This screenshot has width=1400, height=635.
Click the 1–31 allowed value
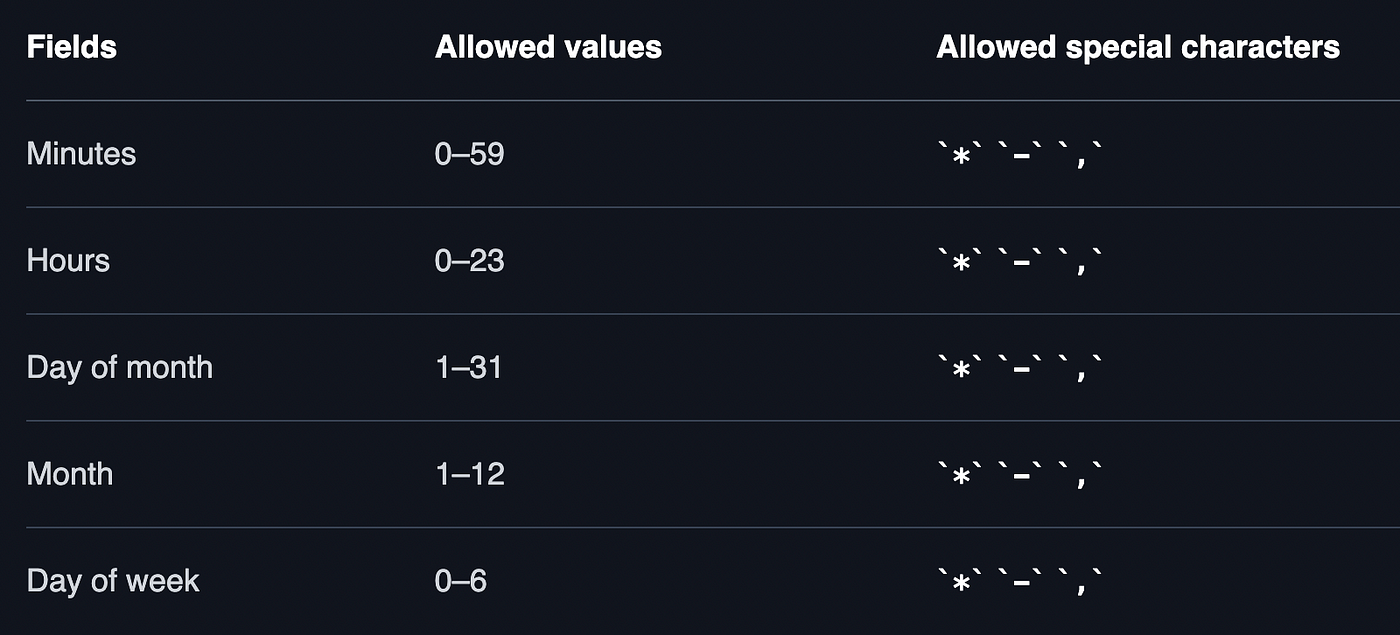point(469,367)
